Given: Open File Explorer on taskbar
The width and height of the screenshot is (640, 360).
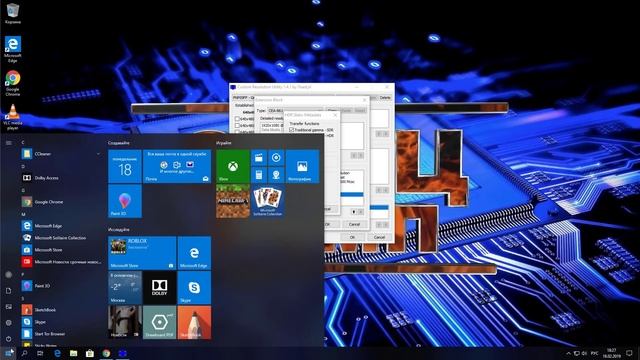Looking at the screenshot, I should pyautogui.click(x=73, y=353).
